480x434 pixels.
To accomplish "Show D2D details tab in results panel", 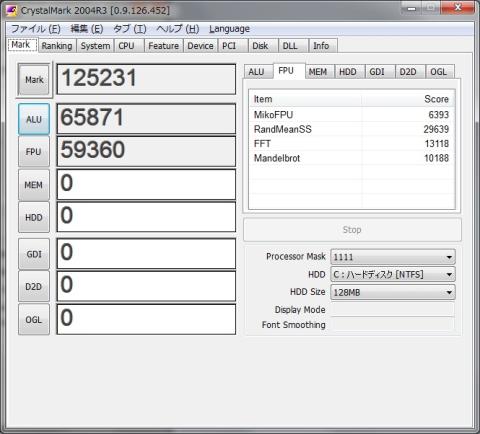I will click(410, 72).
